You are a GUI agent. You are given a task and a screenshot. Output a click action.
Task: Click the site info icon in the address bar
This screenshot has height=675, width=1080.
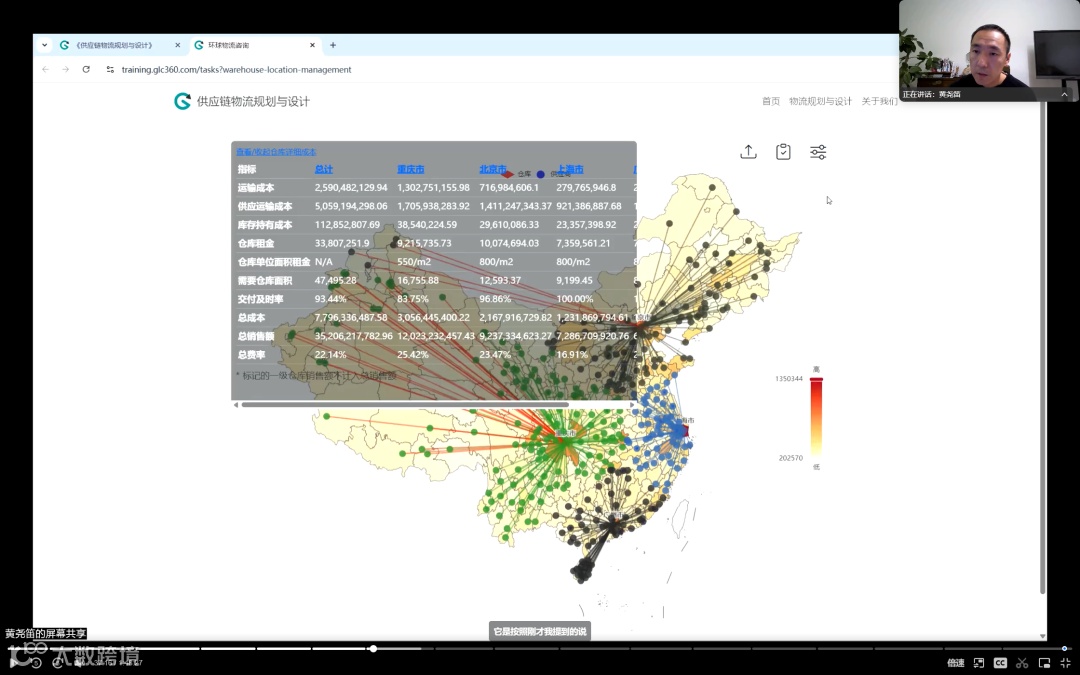[x=110, y=70]
